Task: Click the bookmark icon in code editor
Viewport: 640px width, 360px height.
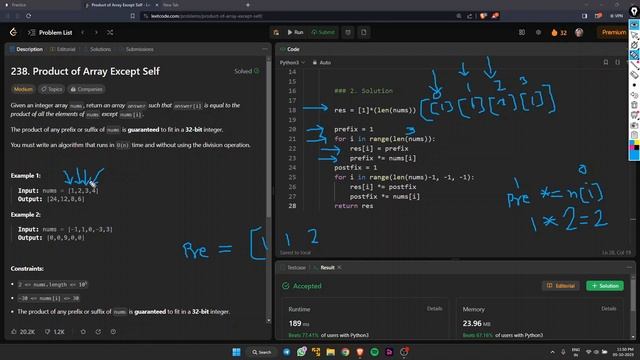Action: click(606, 62)
